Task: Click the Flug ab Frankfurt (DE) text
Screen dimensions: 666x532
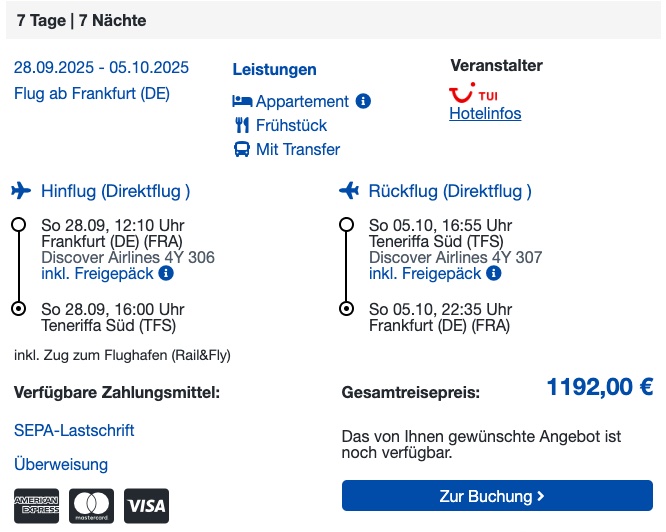Action: point(92,93)
